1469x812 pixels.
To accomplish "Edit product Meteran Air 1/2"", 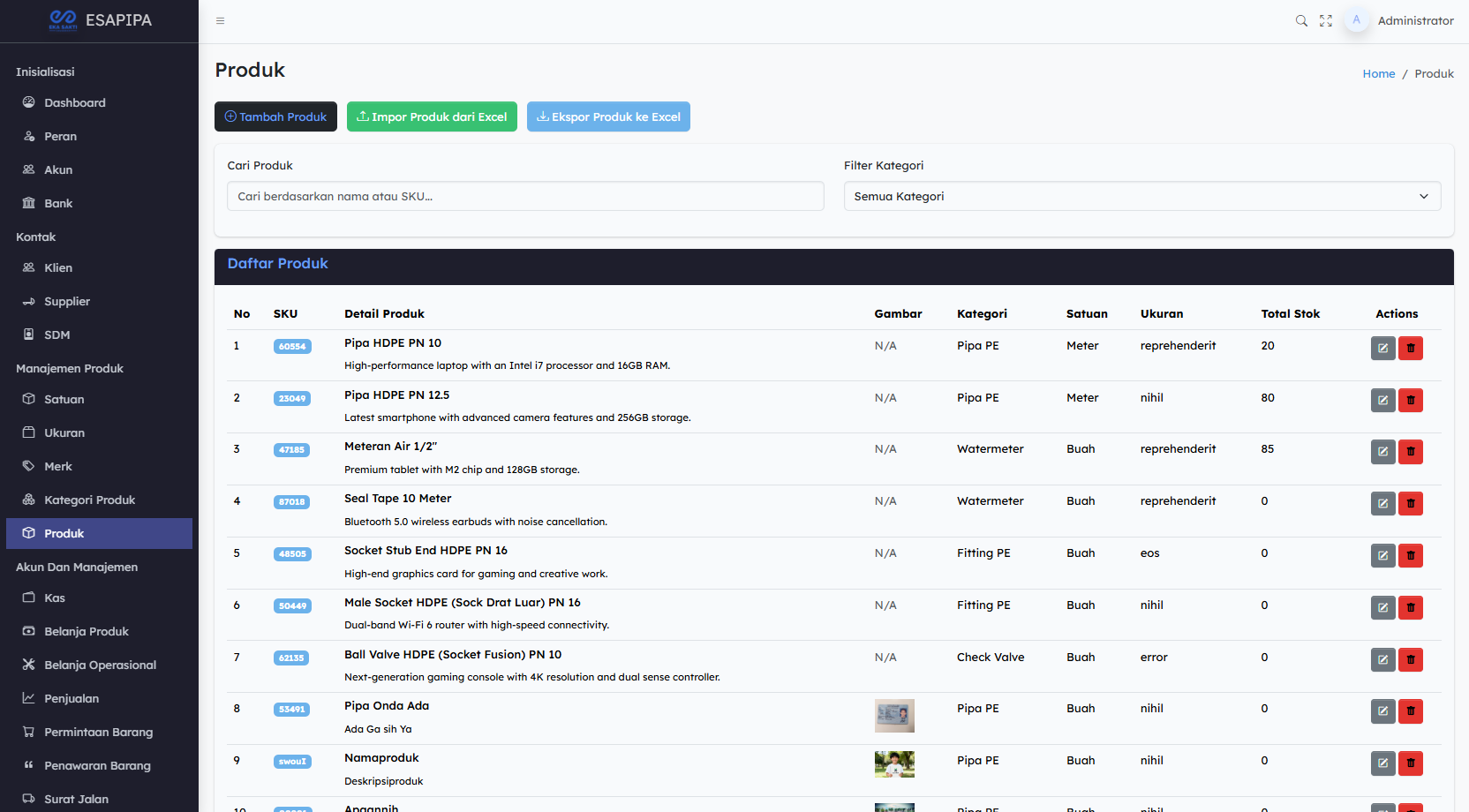I will pyautogui.click(x=1383, y=451).
